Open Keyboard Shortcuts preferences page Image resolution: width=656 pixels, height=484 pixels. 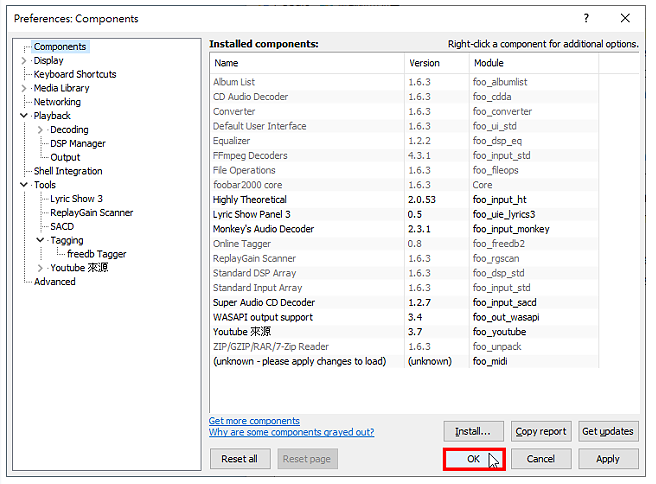coord(75,74)
